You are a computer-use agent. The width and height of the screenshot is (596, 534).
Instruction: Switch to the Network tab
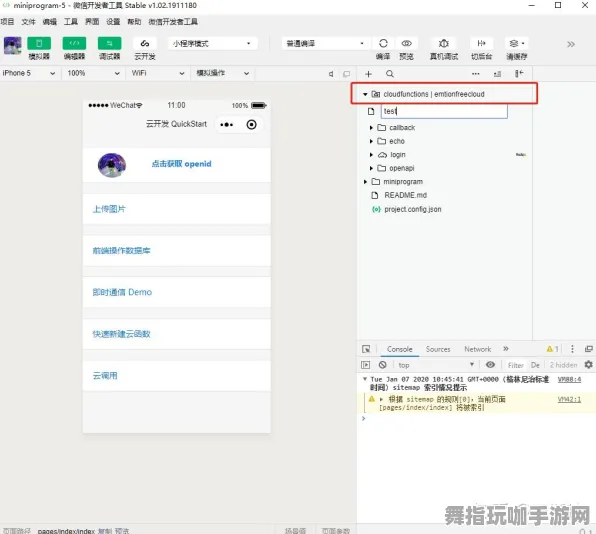coord(477,349)
